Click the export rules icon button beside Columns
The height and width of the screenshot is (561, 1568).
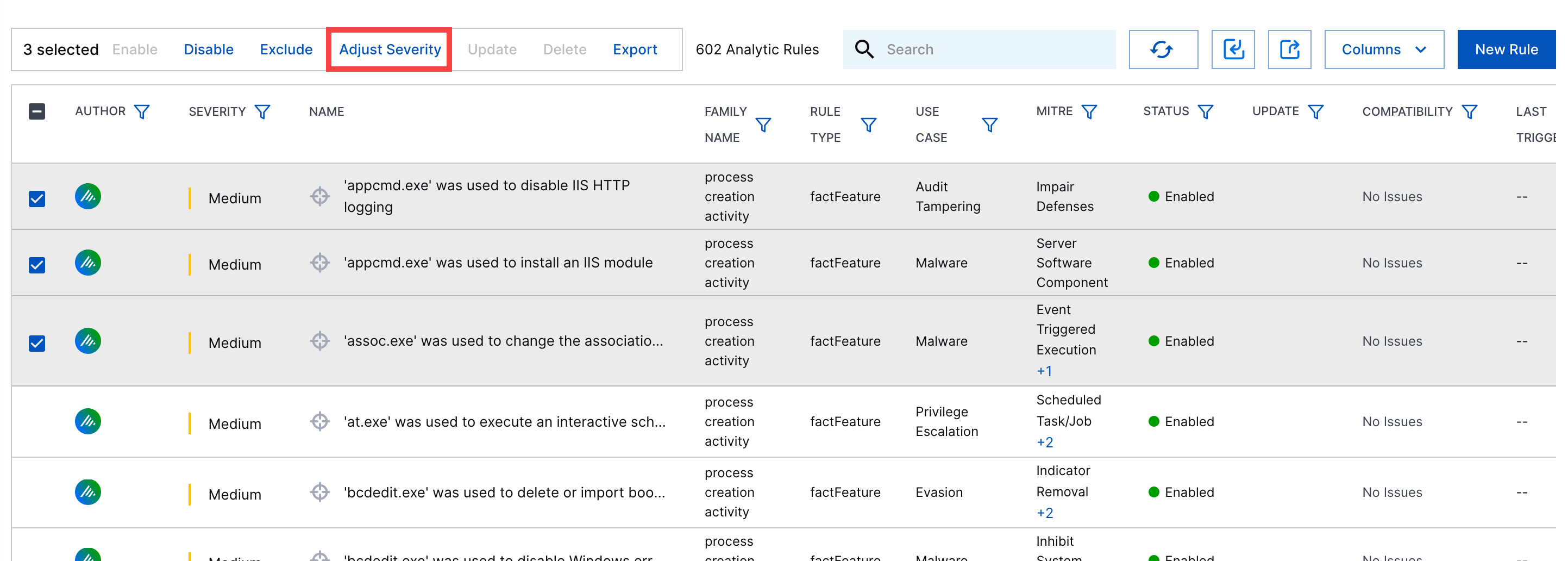pyautogui.click(x=1289, y=49)
